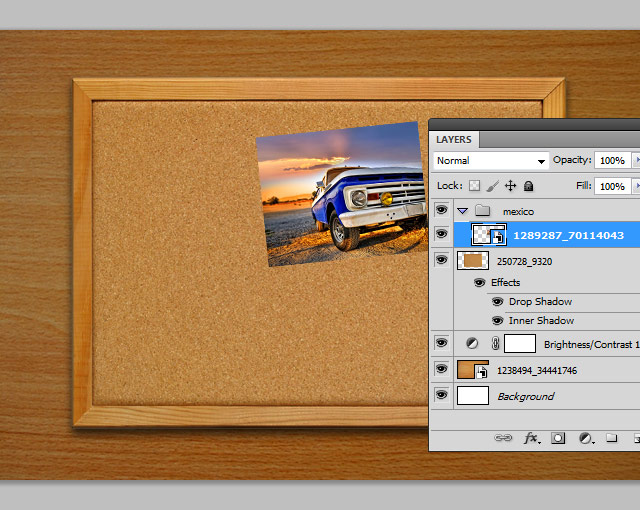Screen dimensions: 640x510
Task: Create new fill or adjustment layer
Action: [x=585, y=438]
